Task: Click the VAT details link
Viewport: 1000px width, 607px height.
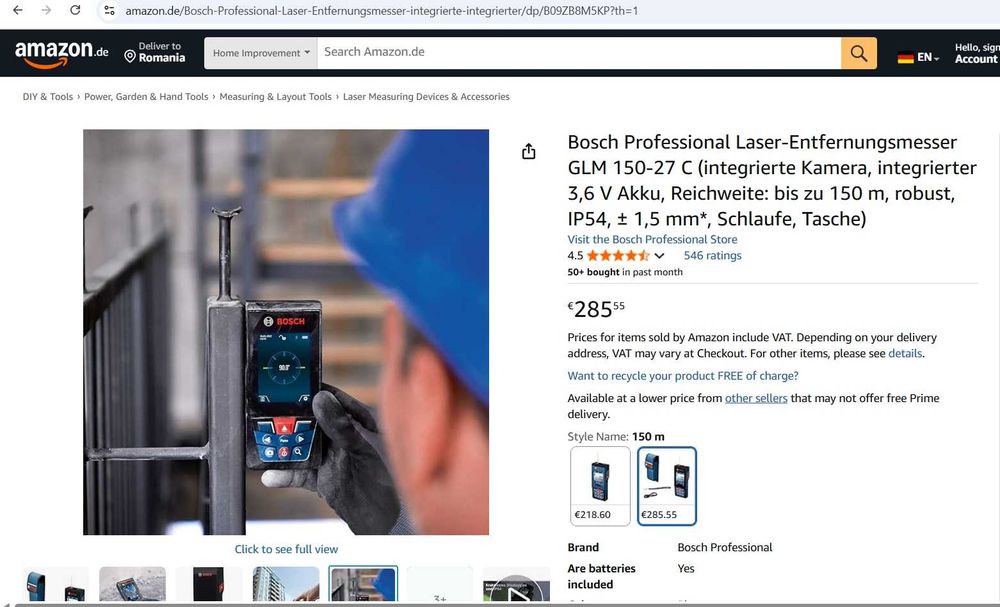Action: click(x=905, y=353)
